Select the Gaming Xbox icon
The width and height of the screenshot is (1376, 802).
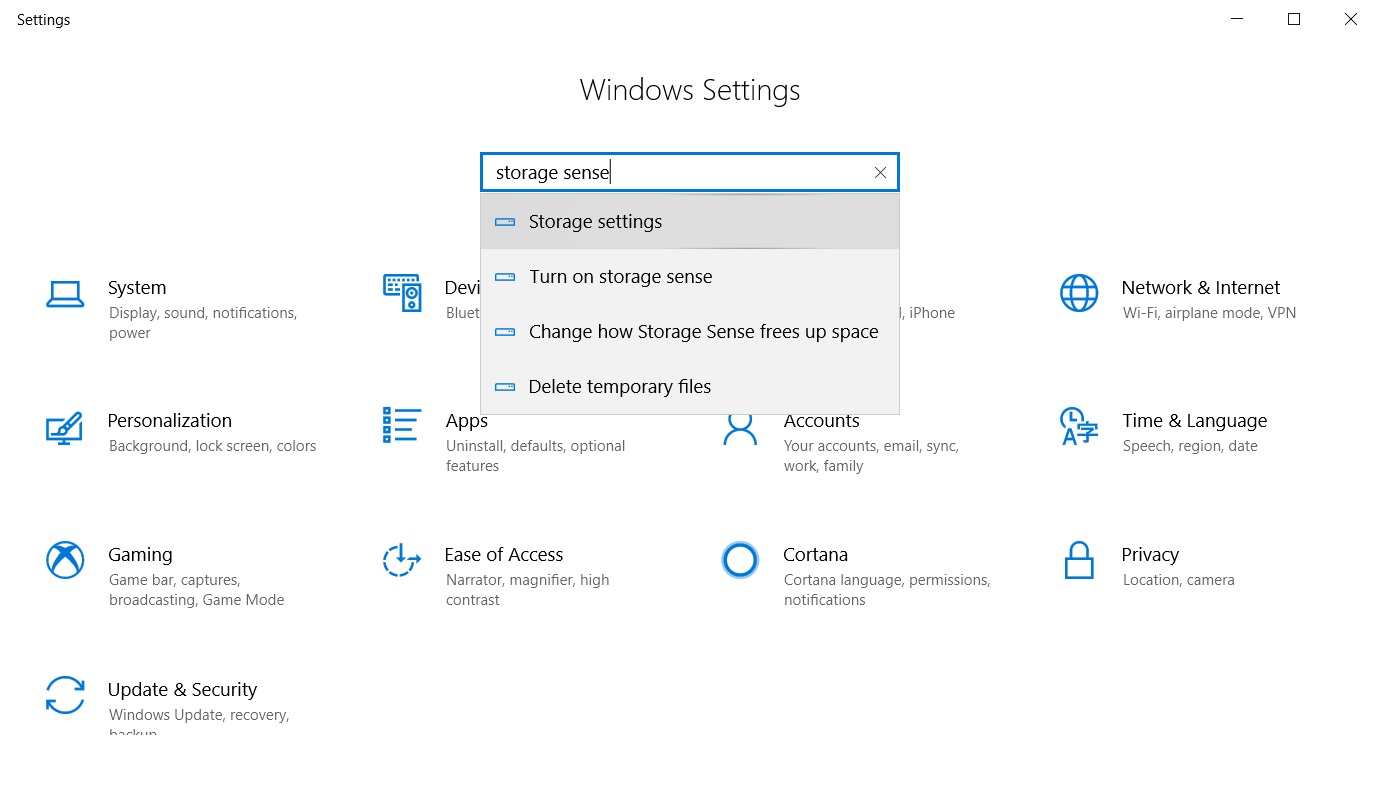click(65, 560)
